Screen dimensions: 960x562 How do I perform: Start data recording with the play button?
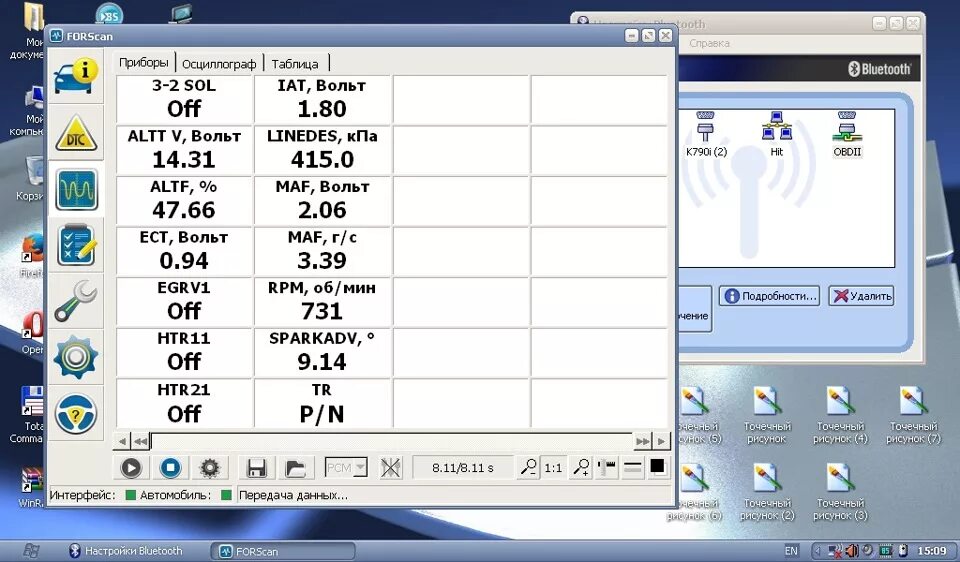pos(131,468)
